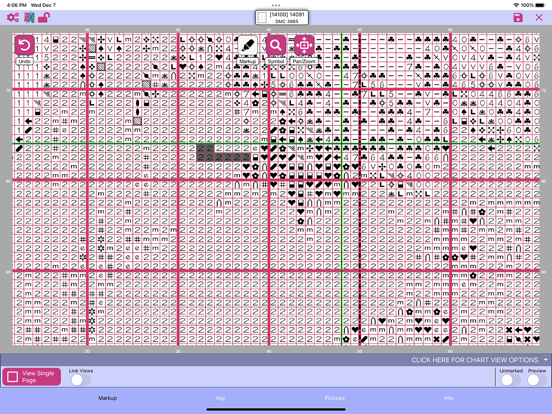This screenshot has height=414, width=552.
Task: Toggle the Preview switch
Action: pos(537,380)
